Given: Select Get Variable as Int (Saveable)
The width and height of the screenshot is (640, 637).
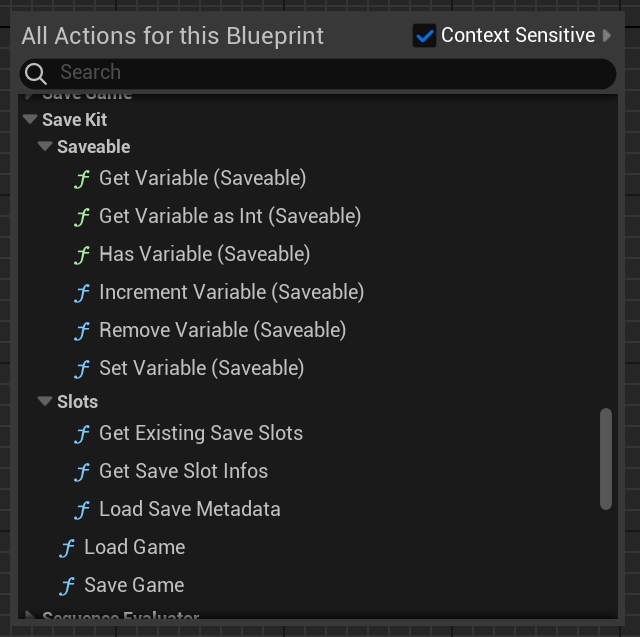Looking at the screenshot, I should [x=230, y=216].
